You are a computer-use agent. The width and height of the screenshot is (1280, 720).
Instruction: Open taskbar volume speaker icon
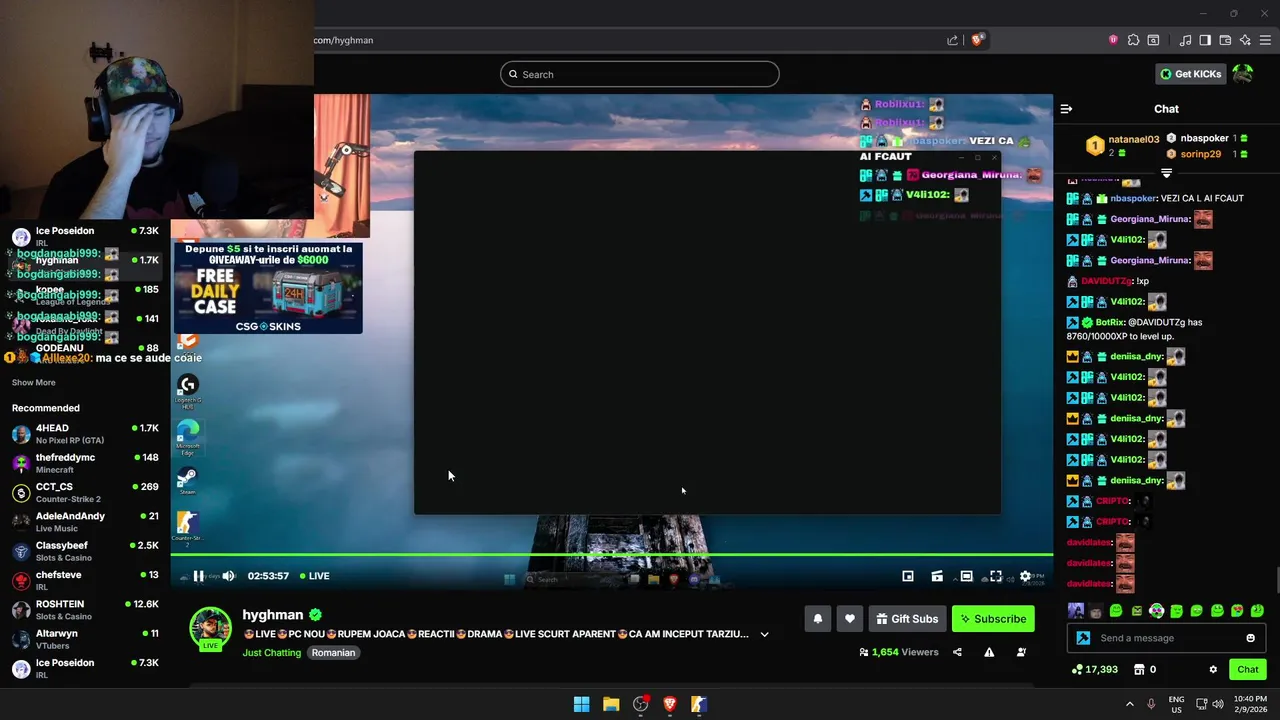click(x=1218, y=704)
